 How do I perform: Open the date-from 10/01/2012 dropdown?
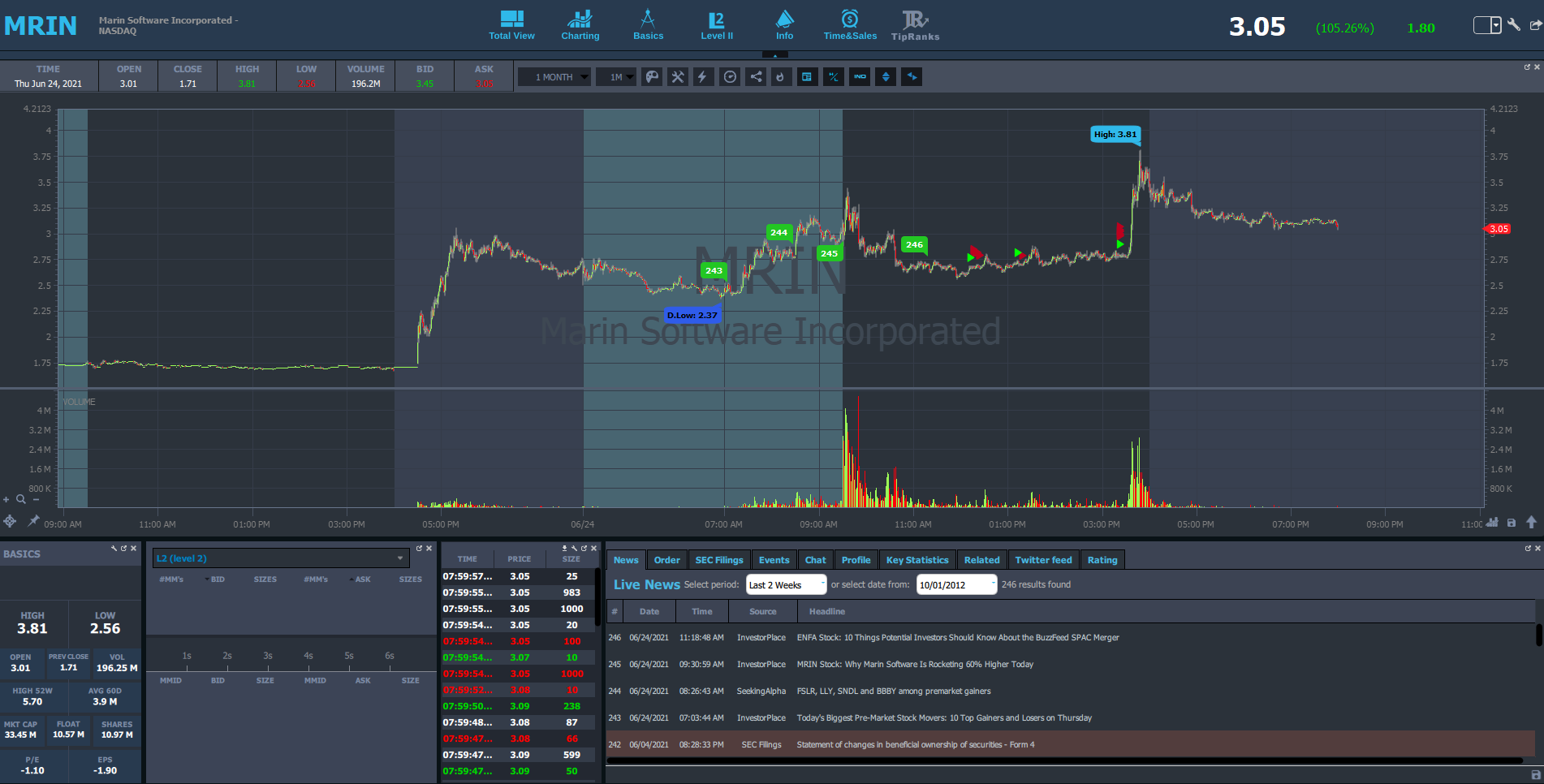956,584
